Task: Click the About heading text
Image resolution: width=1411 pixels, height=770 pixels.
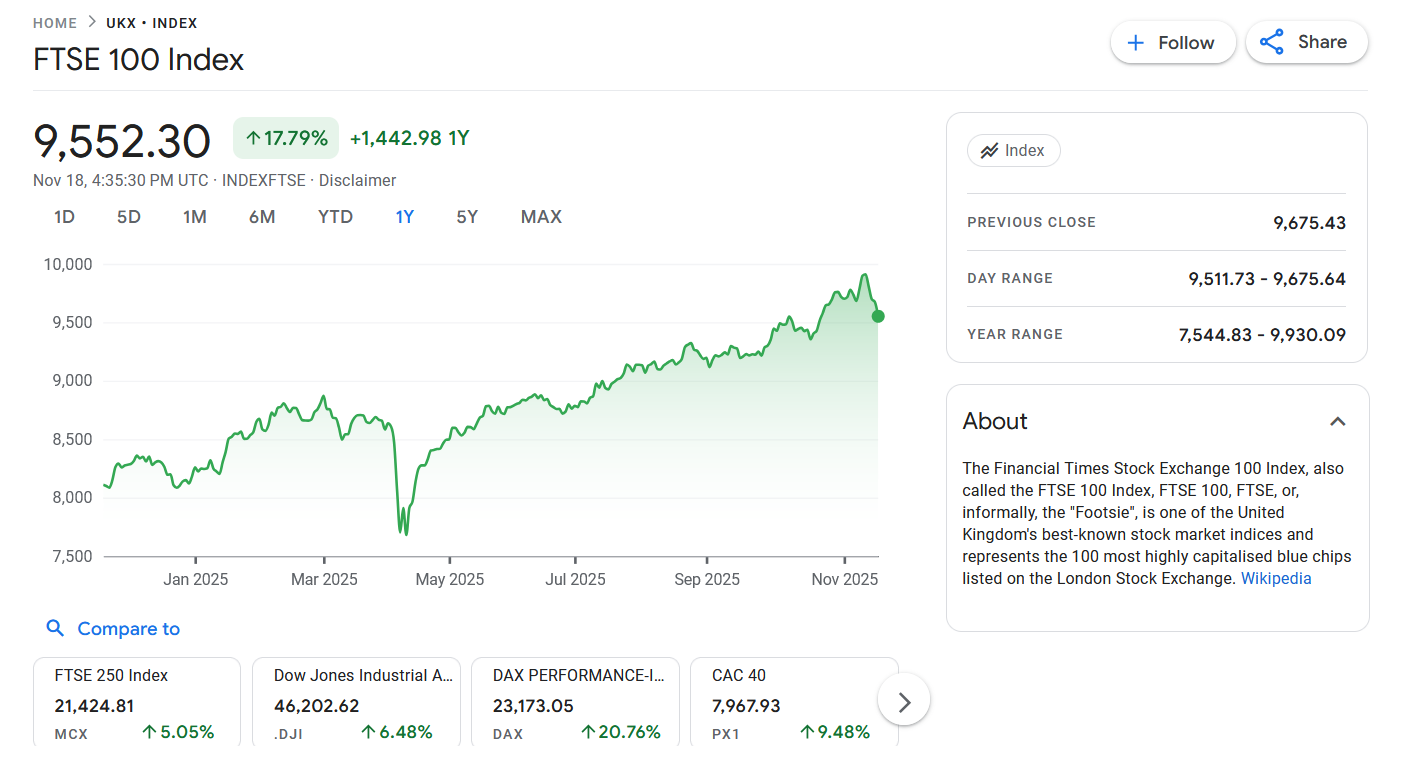Action: (995, 421)
